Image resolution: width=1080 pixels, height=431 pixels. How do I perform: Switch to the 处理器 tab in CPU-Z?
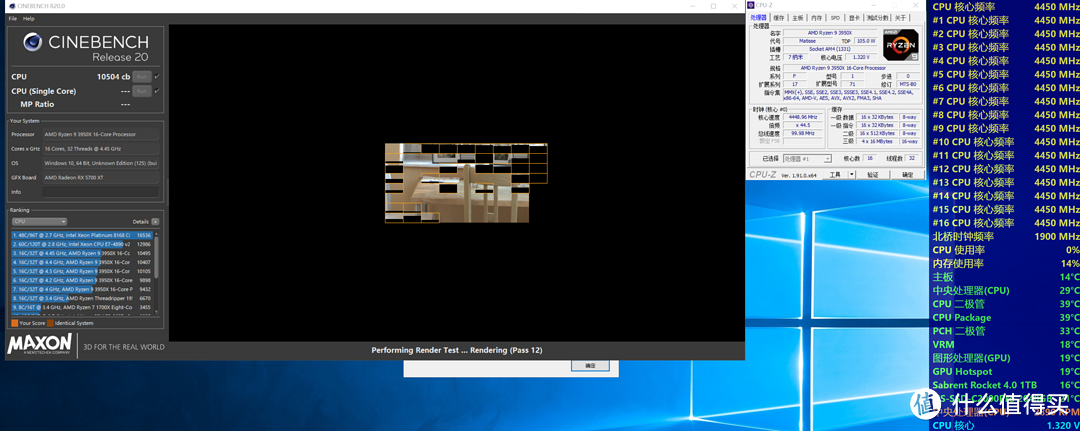point(758,18)
